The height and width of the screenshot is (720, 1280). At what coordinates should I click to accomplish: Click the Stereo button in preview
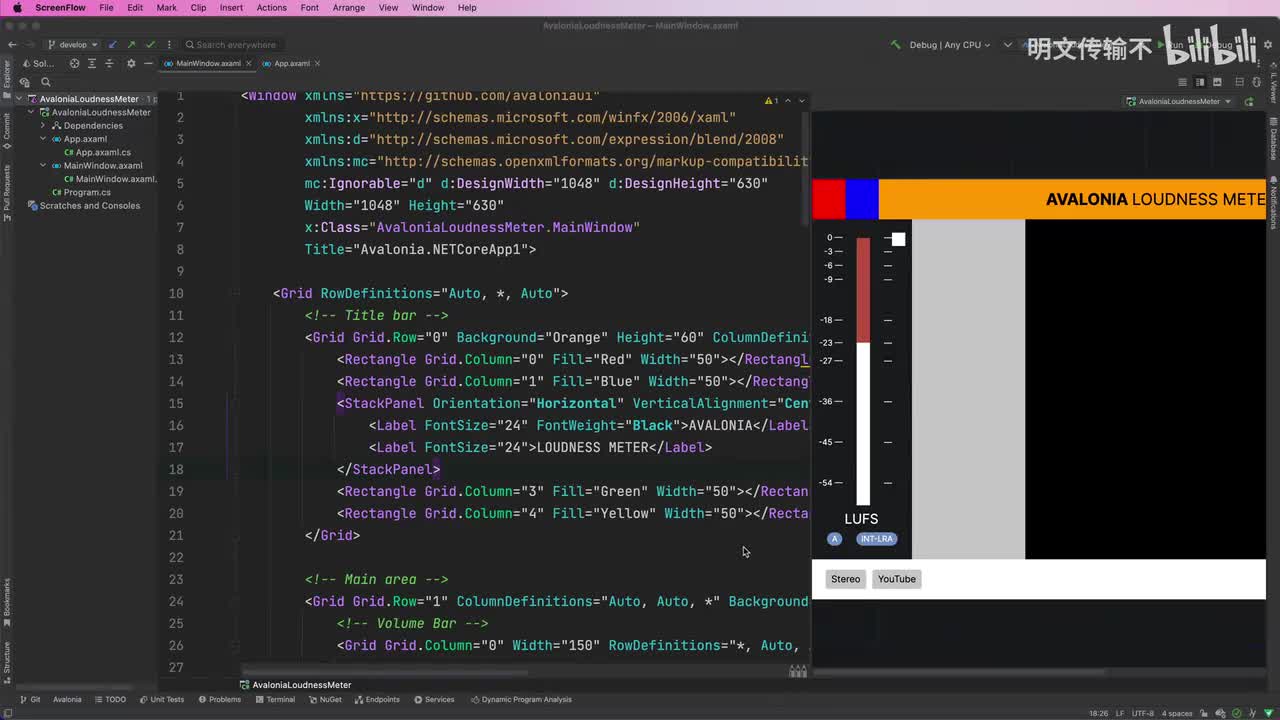point(845,579)
